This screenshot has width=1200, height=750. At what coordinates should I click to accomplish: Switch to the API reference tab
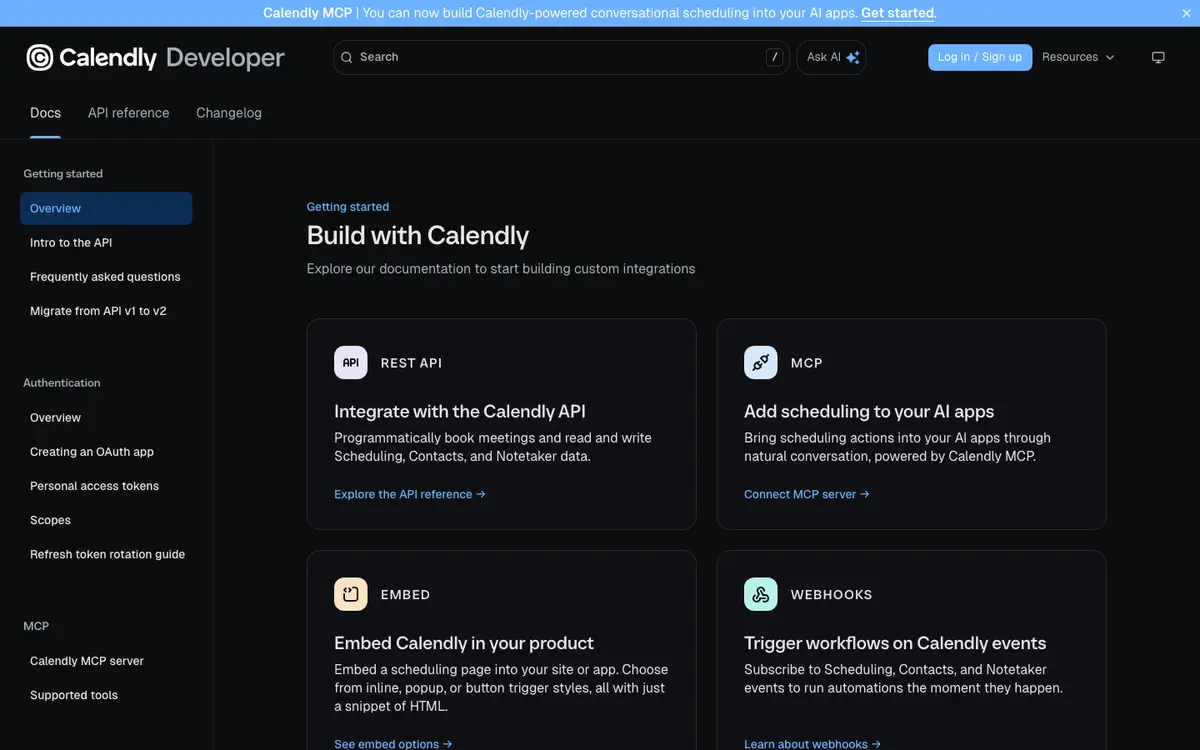(x=128, y=113)
